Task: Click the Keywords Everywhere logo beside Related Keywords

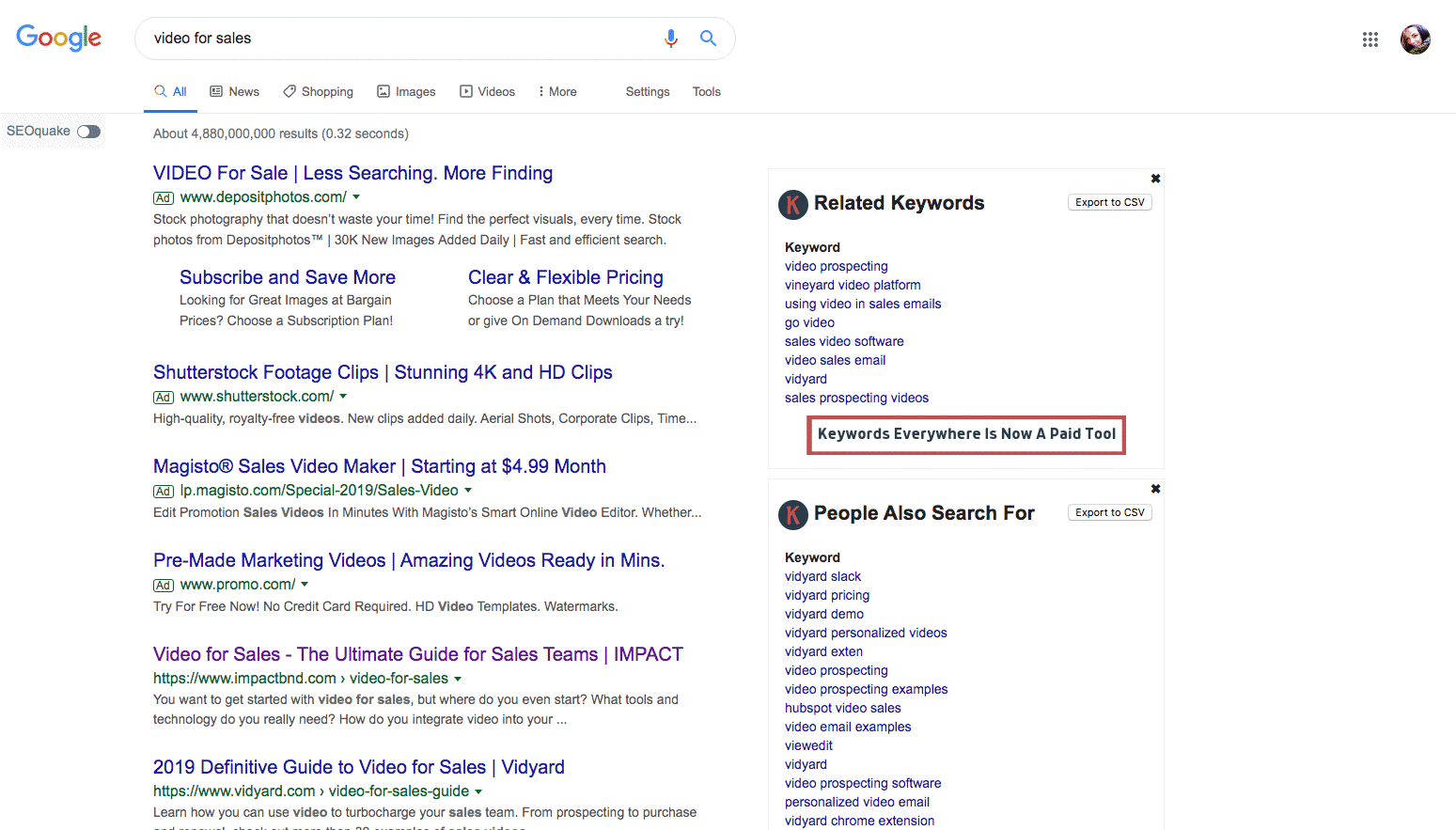Action: click(x=793, y=204)
